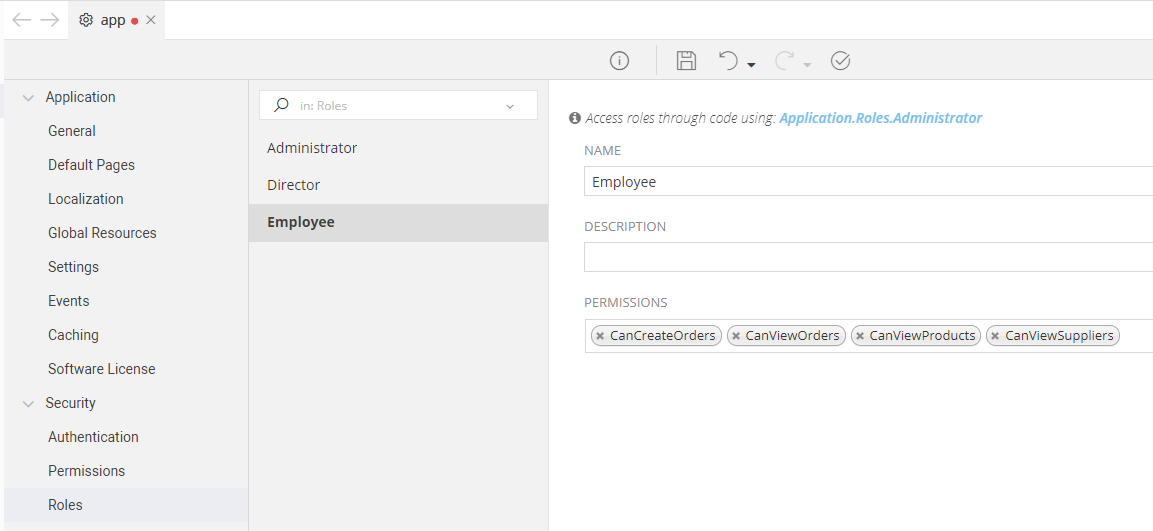Click the Save disk icon in toolbar
Screen dimensions: 1153x531
(x=686, y=61)
